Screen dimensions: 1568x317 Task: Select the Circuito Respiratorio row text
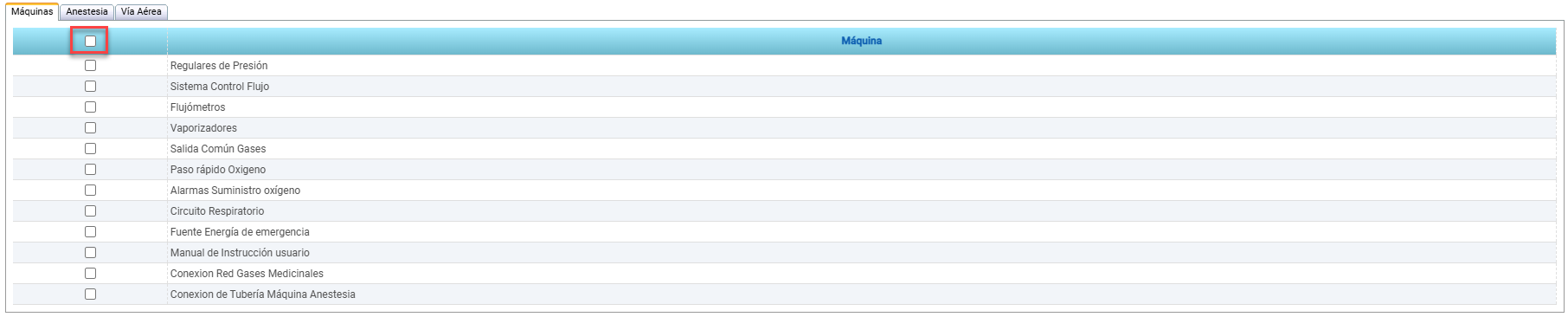(x=217, y=211)
